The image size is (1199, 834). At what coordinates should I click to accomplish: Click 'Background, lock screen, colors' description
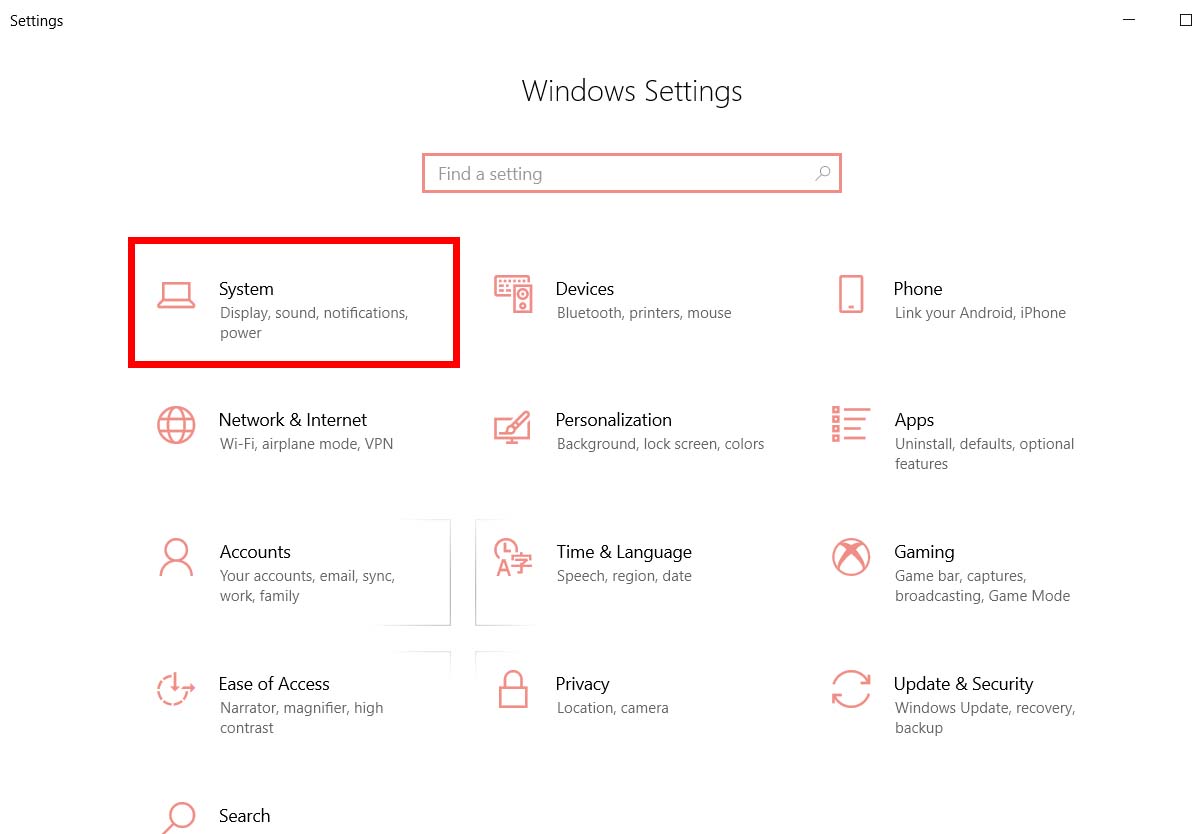[661, 444]
